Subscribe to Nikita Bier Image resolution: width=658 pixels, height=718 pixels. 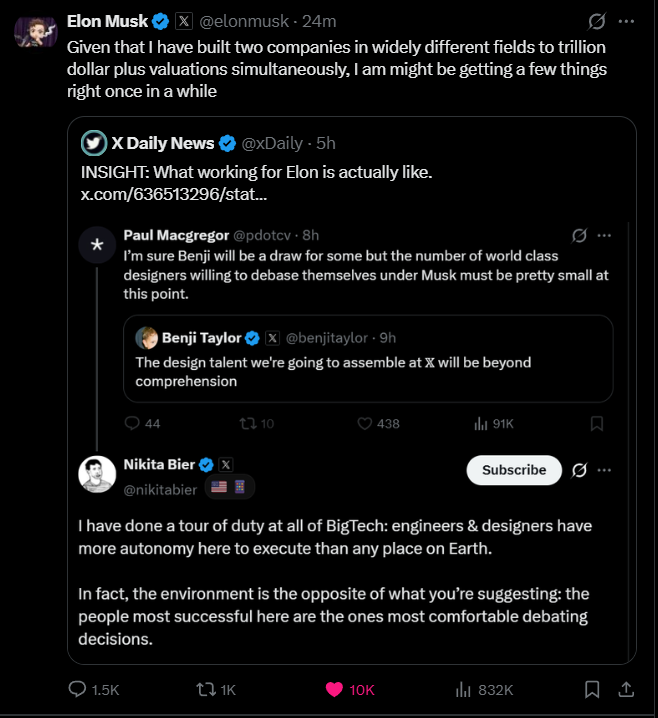tap(514, 470)
